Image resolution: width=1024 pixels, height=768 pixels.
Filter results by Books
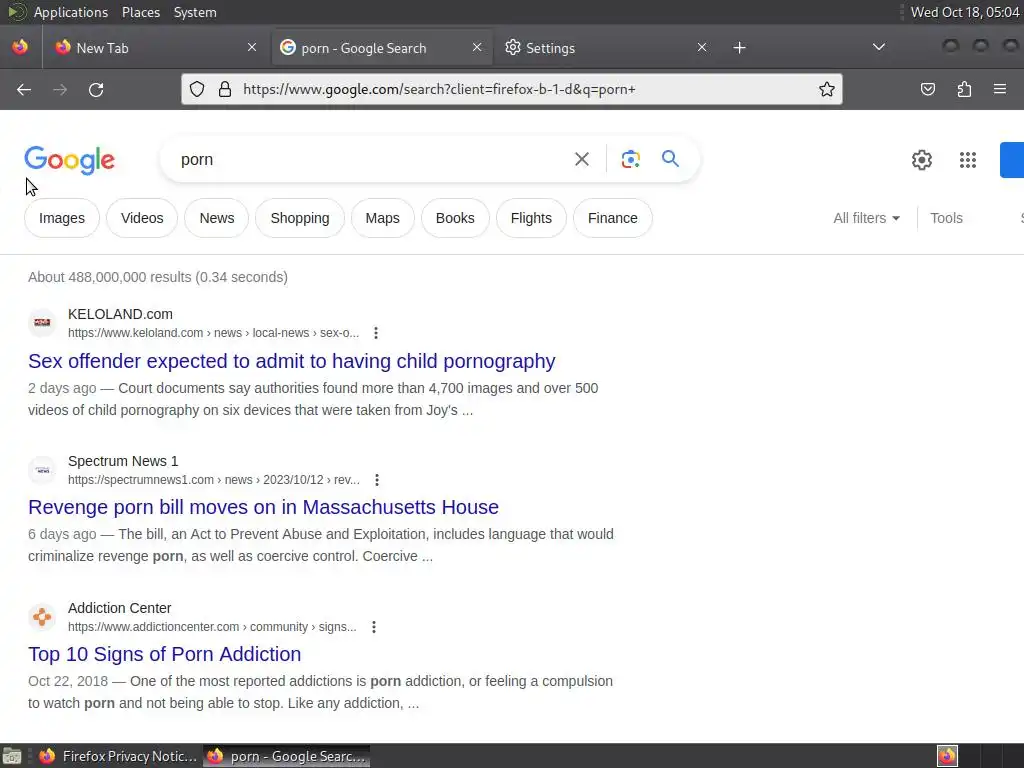coord(455,218)
